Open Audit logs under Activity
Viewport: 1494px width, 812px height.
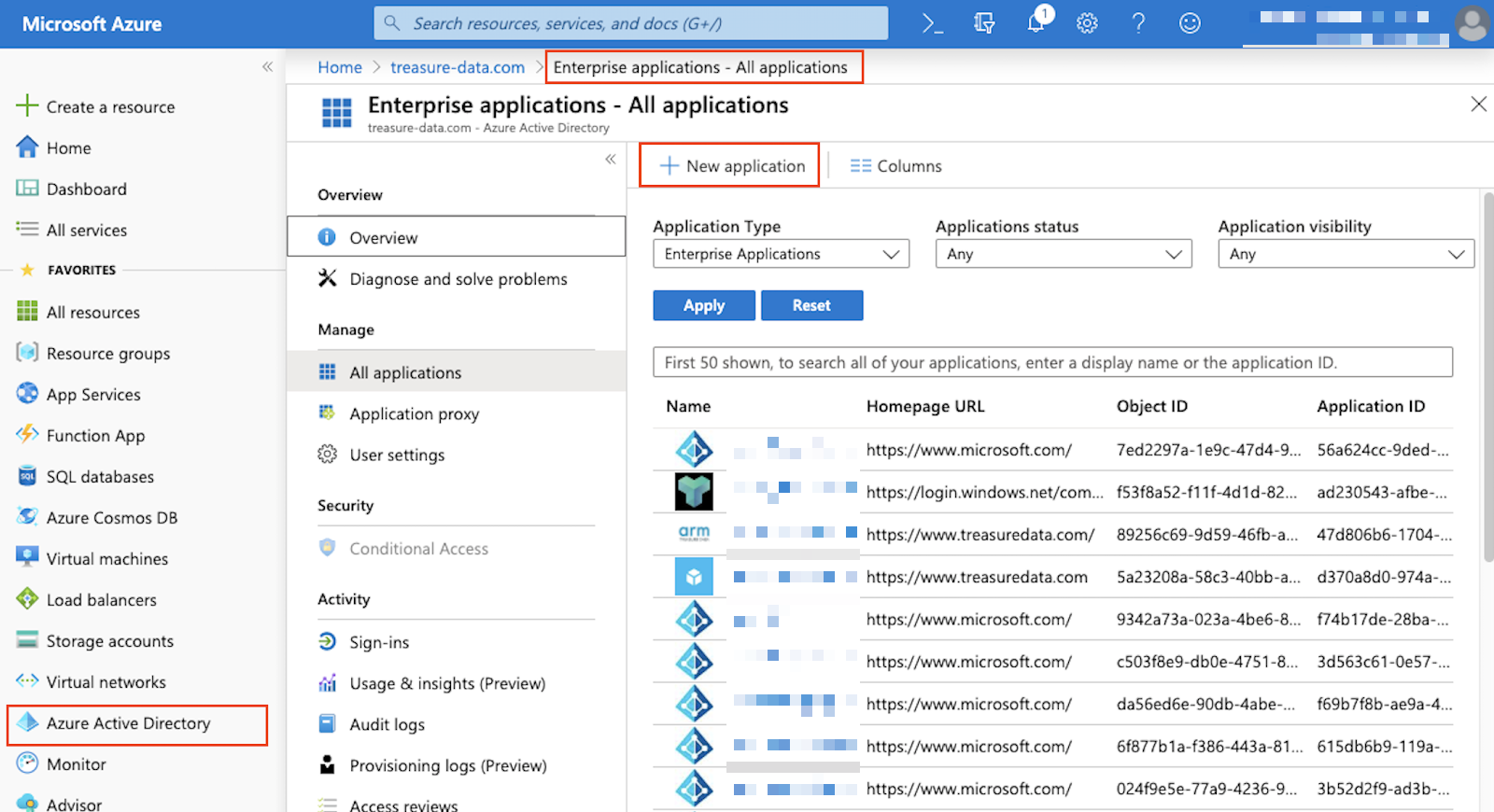point(387,724)
